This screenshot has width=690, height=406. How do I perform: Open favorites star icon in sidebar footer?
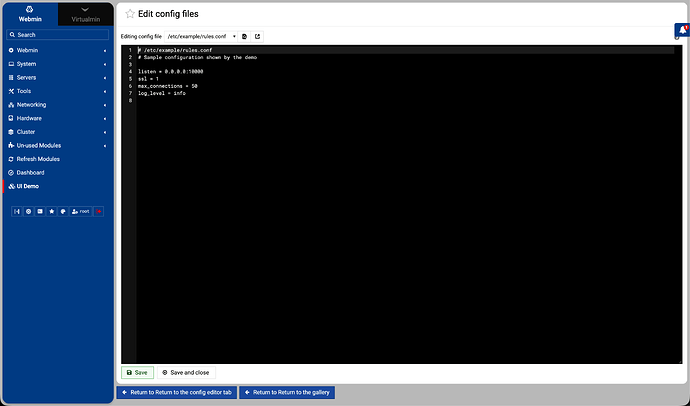click(51, 212)
